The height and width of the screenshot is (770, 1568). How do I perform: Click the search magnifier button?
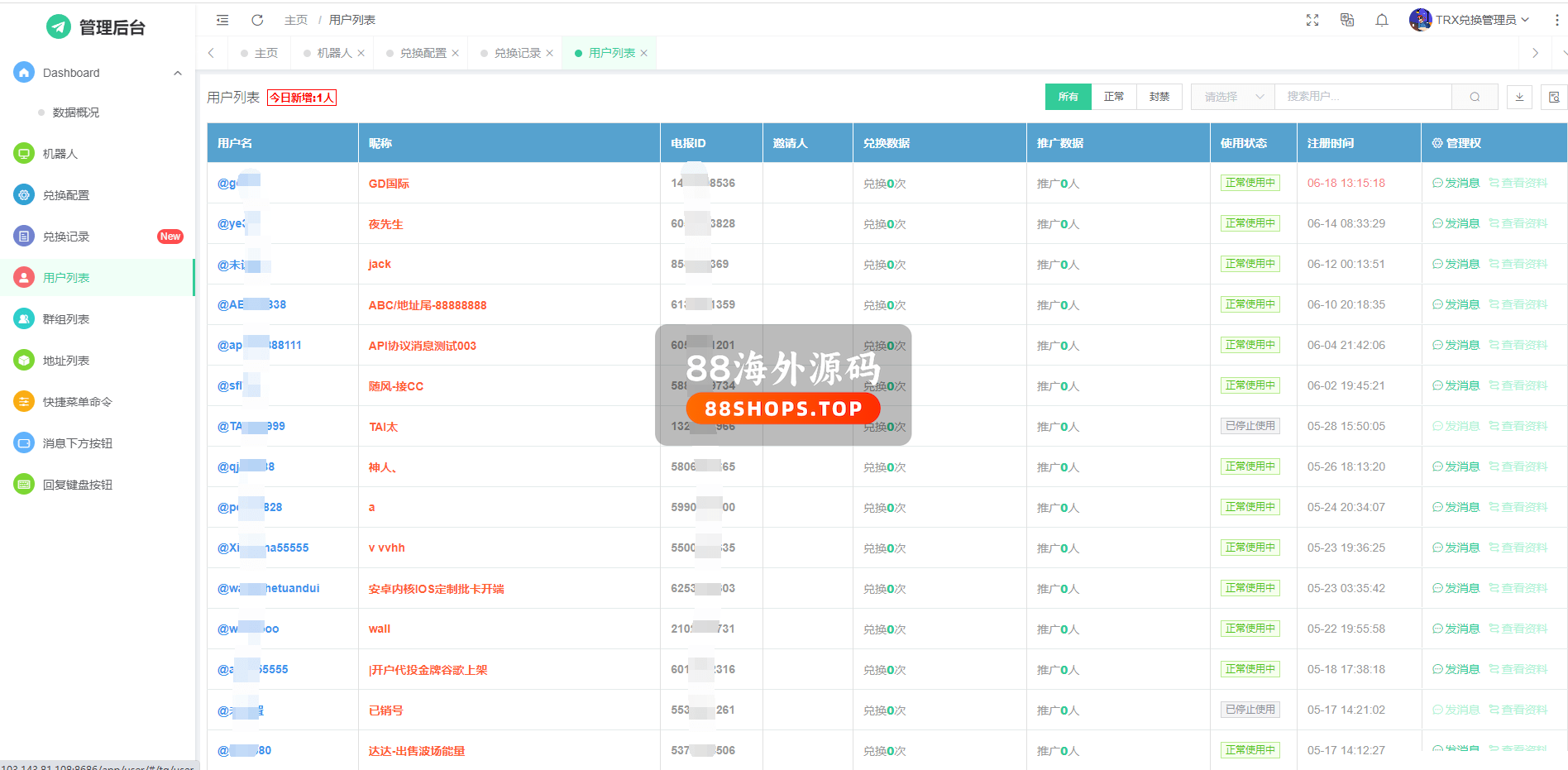1475,97
